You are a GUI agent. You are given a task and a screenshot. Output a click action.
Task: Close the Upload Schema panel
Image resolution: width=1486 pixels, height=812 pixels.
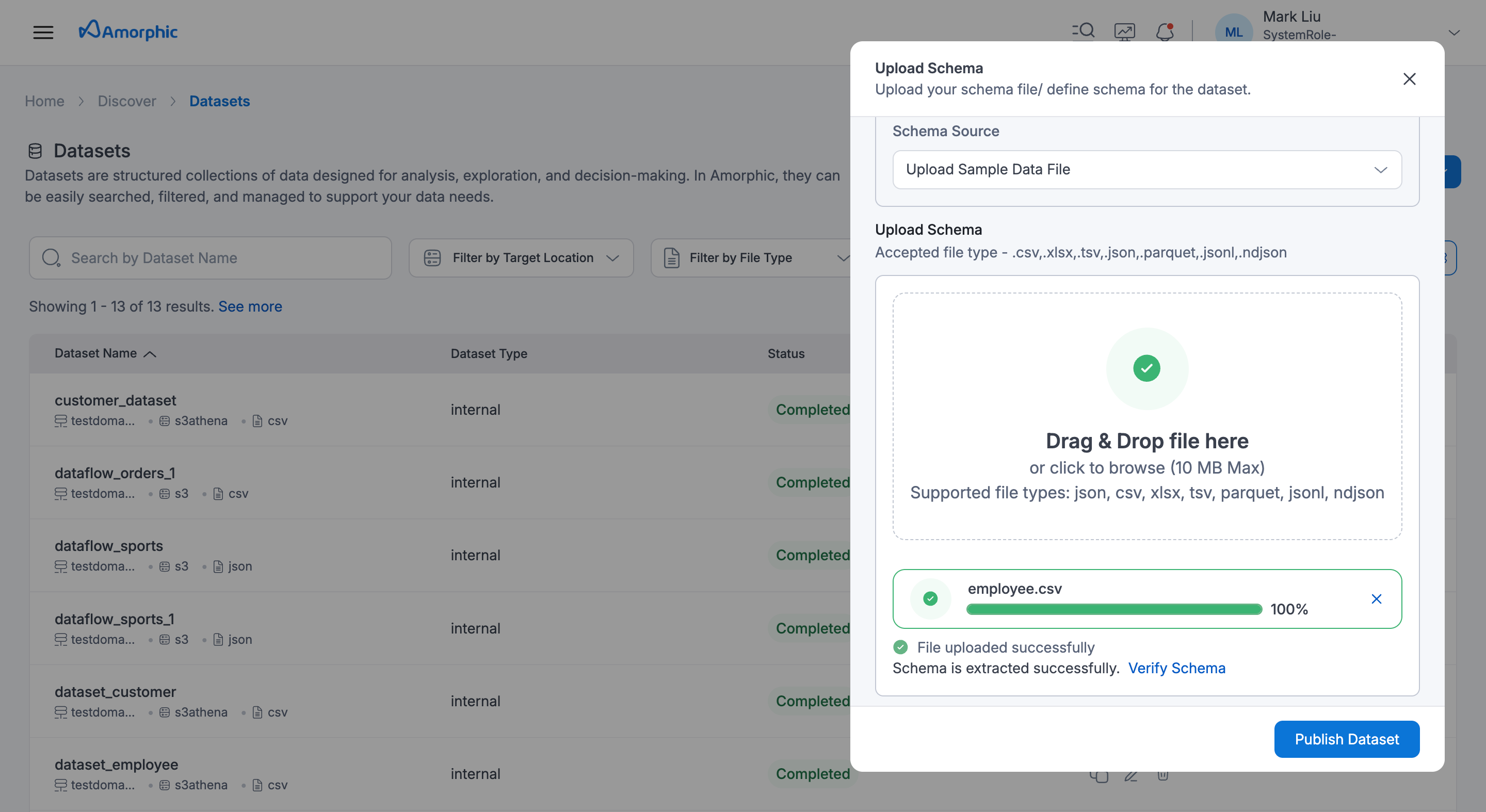1409,79
